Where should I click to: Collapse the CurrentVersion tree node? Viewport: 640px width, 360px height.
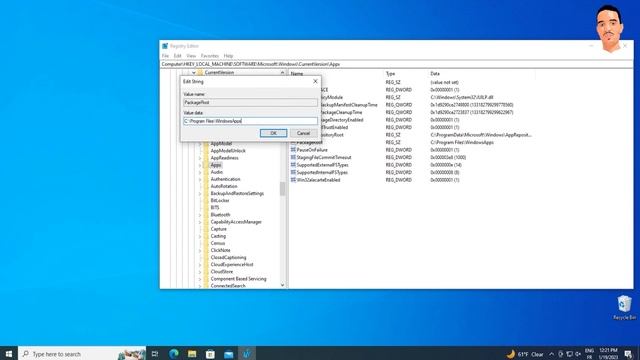pyautogui.click(x=193, y=73)
